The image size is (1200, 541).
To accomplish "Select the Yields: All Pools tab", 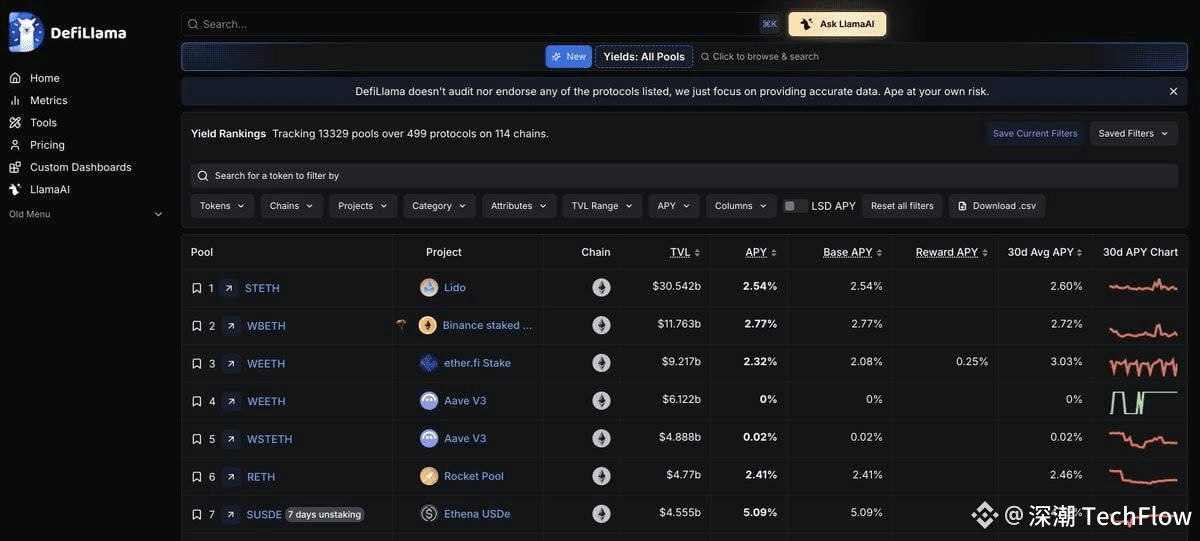I will tap(644, 57).
